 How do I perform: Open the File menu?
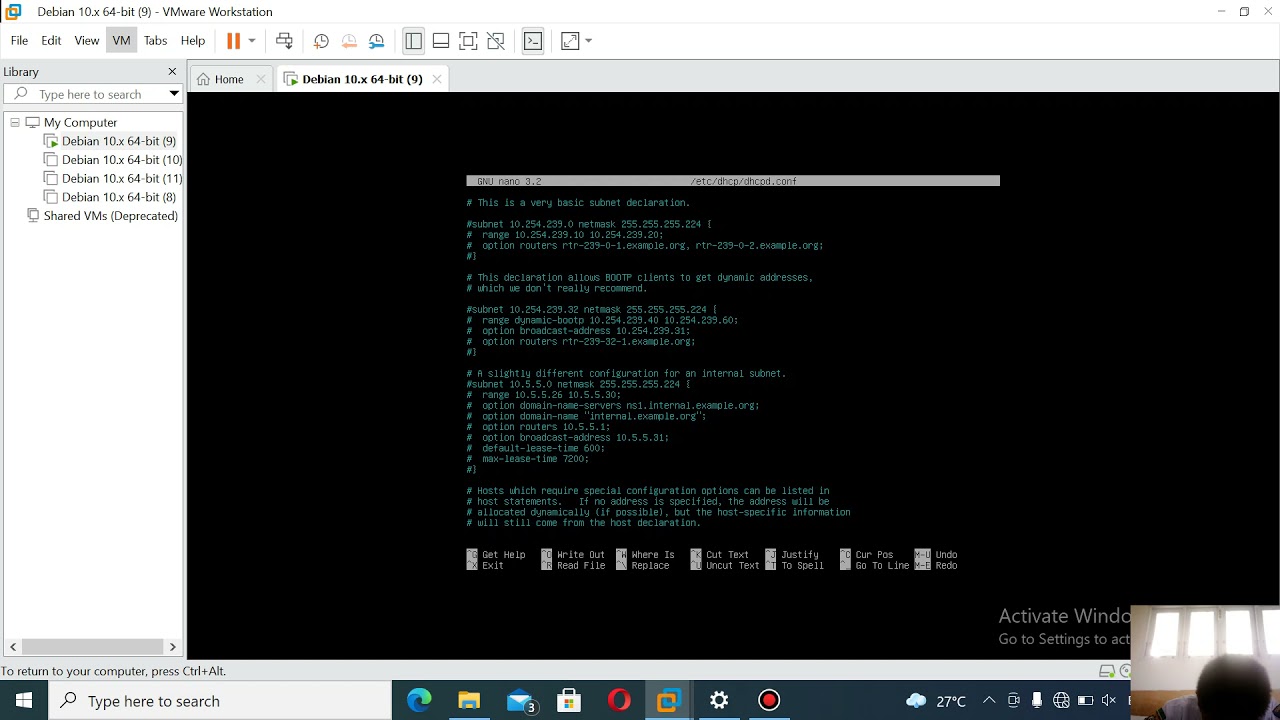[x=19, y=41]
